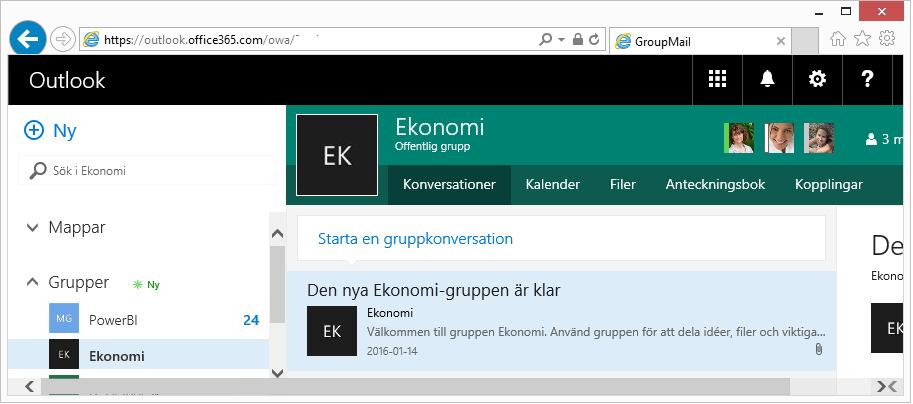913x404 pixels.
Task: Click the Sök i Ekonomi search field
Action: pyautogui.click(x=147, y=171)
